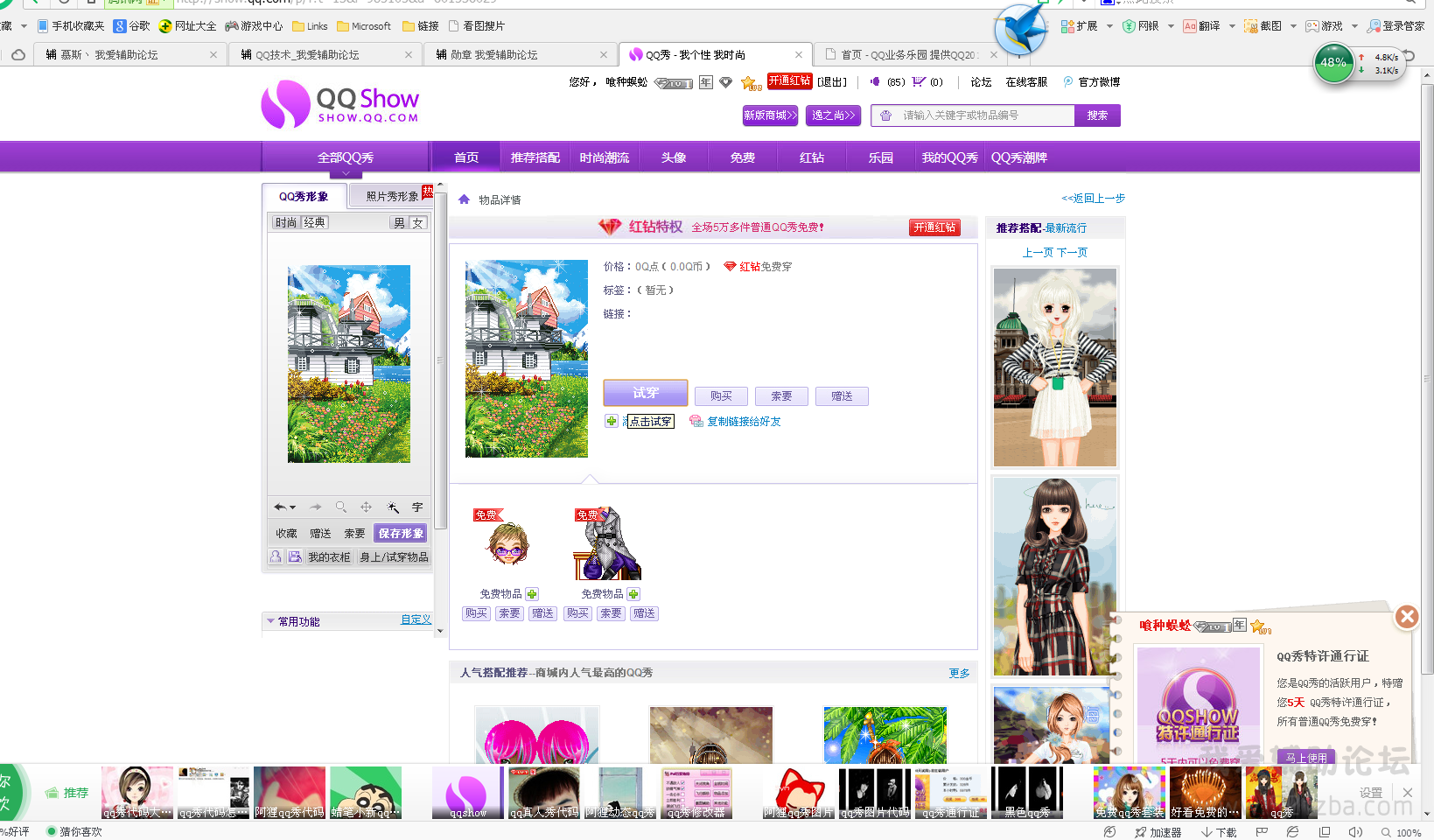Image resolution: width=1434 pixels, height=840 pixels.
Task: Click the grey diamond icon in header
Action: pyautogui.click(x=725, y=82)
